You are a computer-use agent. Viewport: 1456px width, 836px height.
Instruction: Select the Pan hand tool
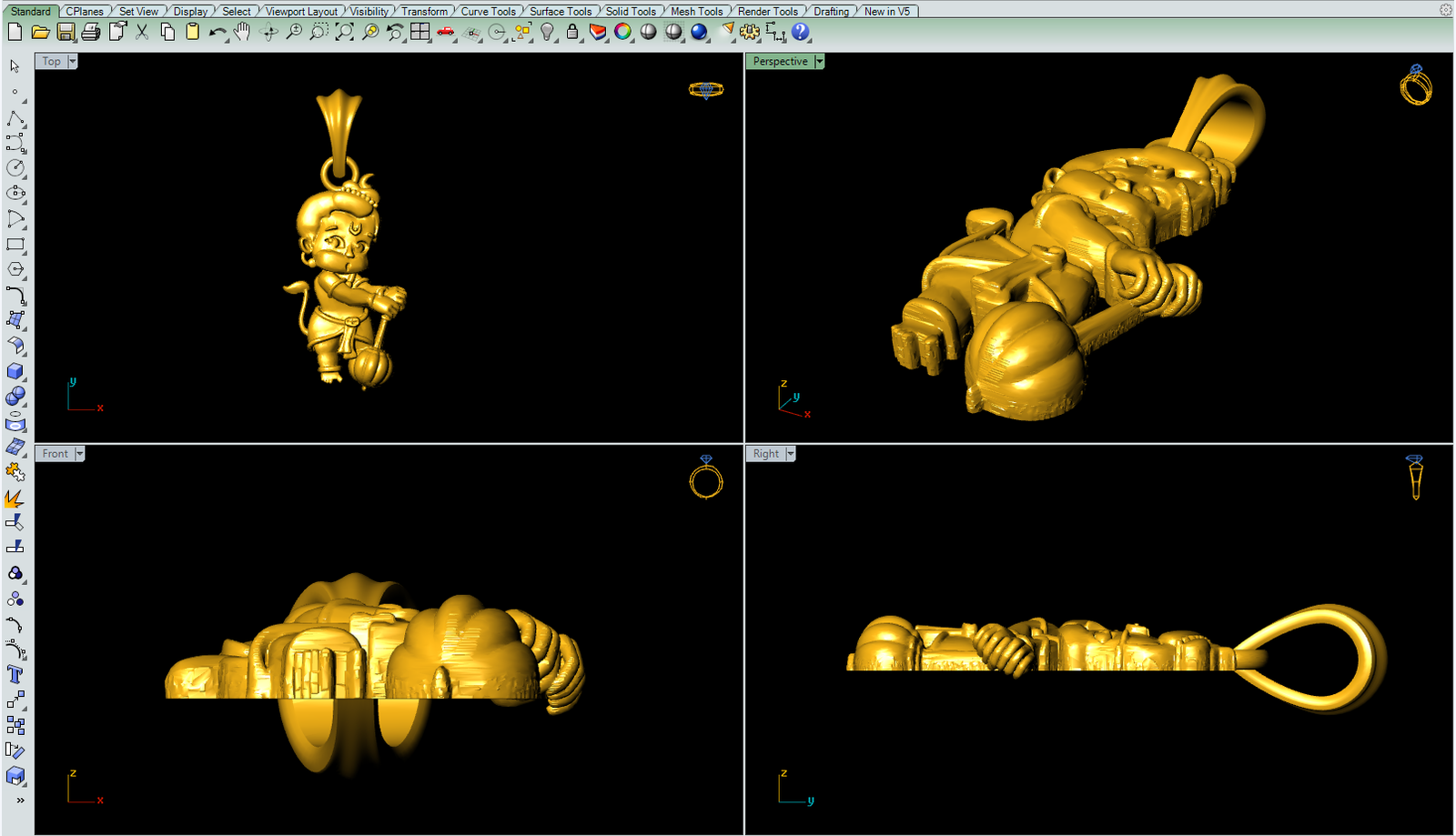242,32
